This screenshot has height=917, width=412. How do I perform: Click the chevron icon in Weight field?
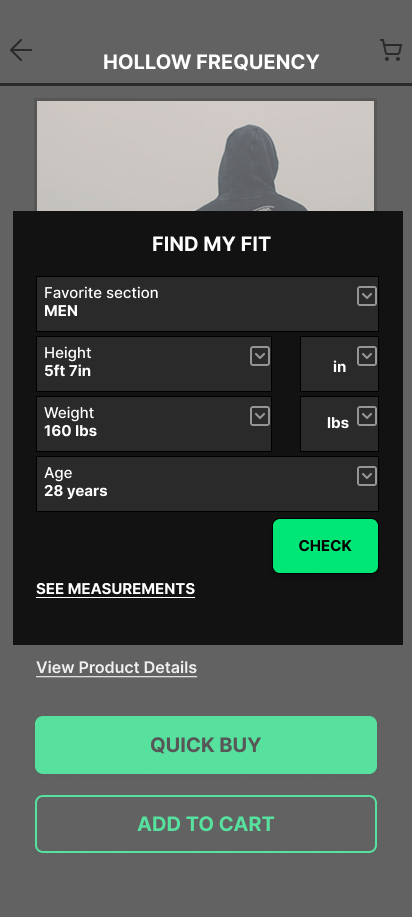[260, 416]
